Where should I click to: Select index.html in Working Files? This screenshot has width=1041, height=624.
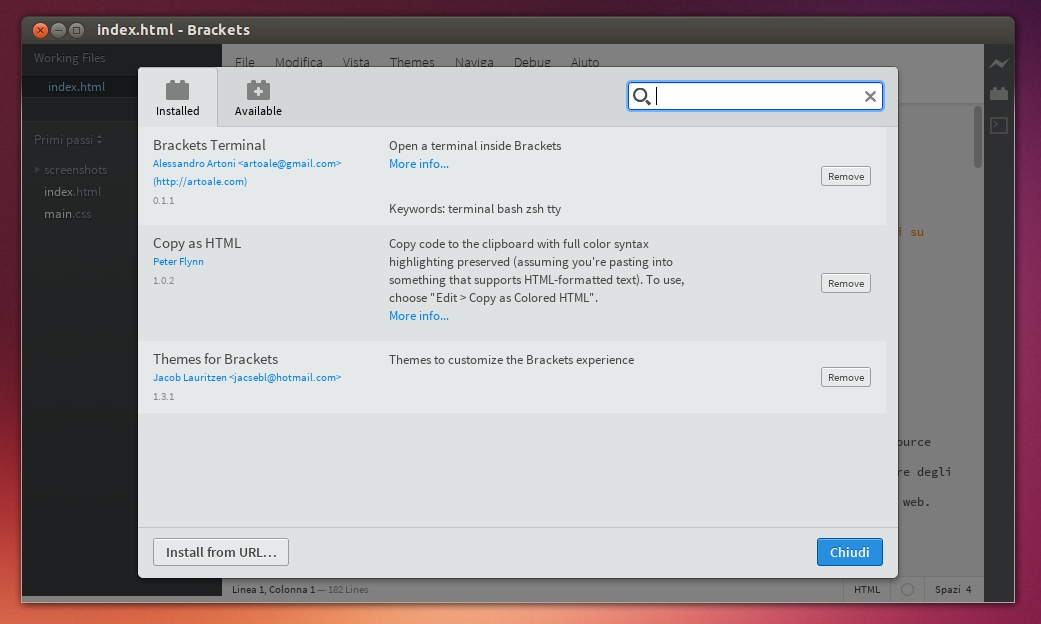tap(76, 86)
